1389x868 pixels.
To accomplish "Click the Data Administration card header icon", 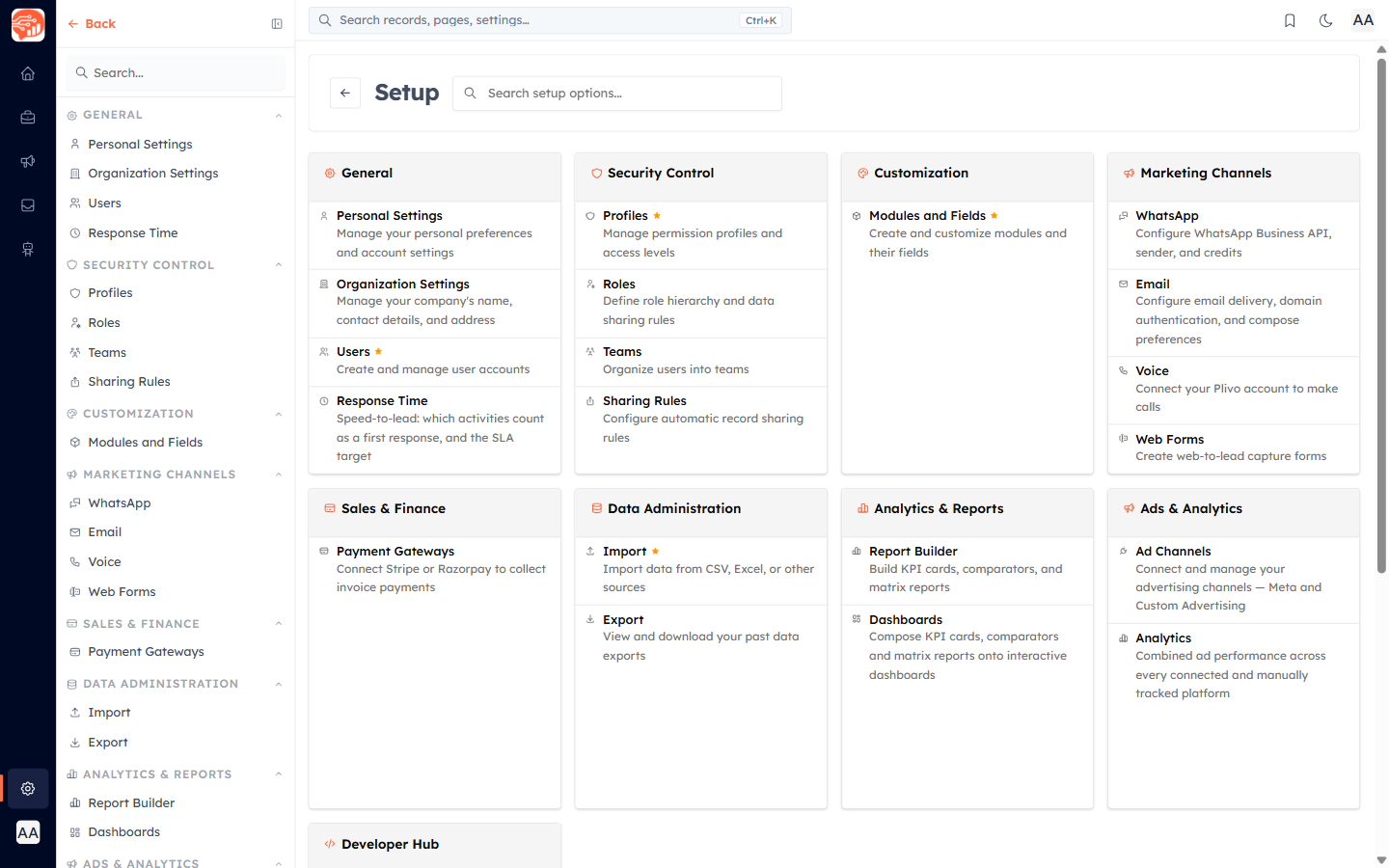I will [x=596, y=508].
